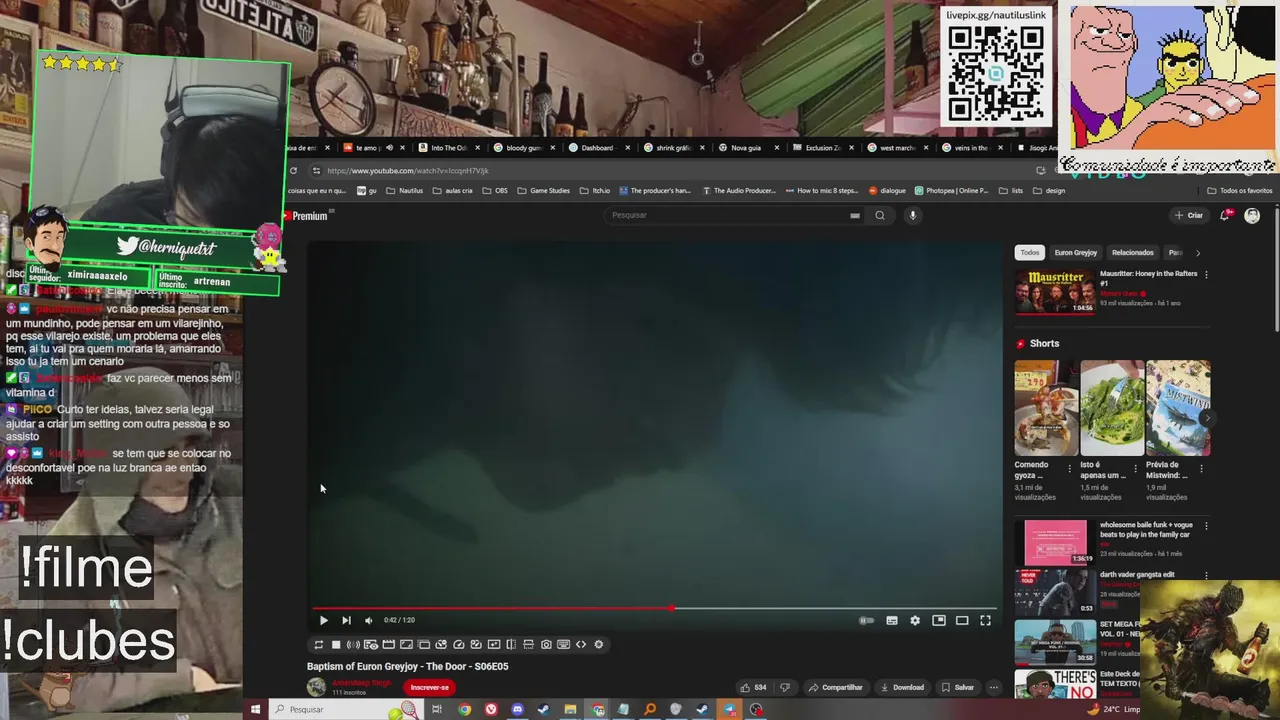
Task: Play the YouTube video
Action: pyautogui.click(x=323, y=620)
